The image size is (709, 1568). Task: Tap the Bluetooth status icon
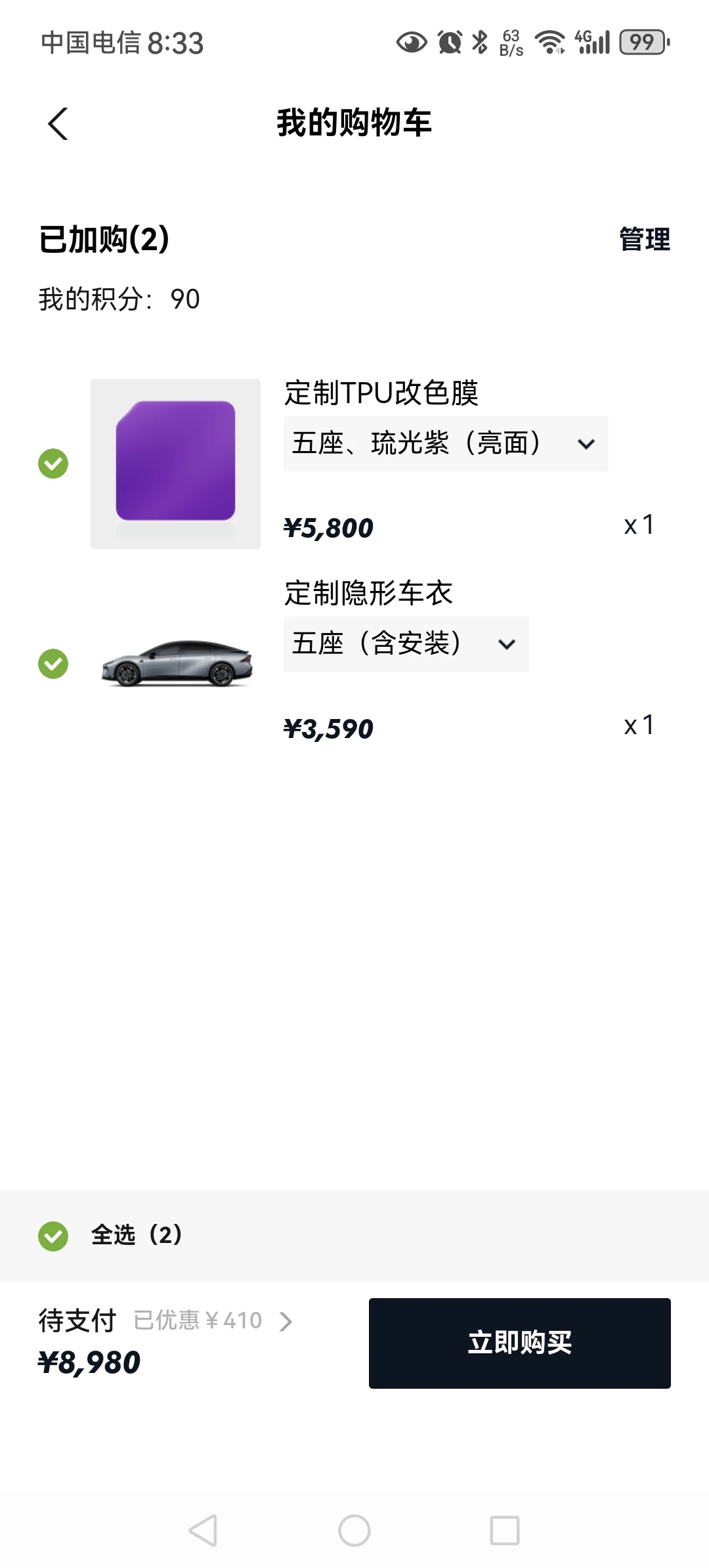(481, 43)
